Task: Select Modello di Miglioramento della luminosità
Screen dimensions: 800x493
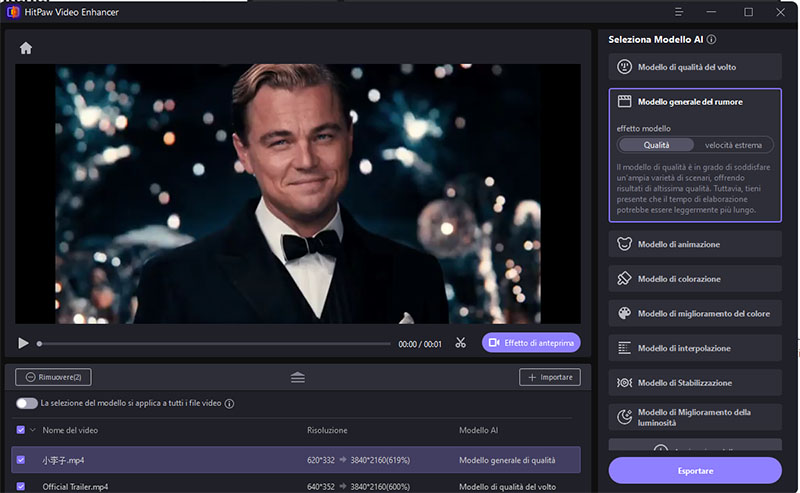Action: point(695,417)
